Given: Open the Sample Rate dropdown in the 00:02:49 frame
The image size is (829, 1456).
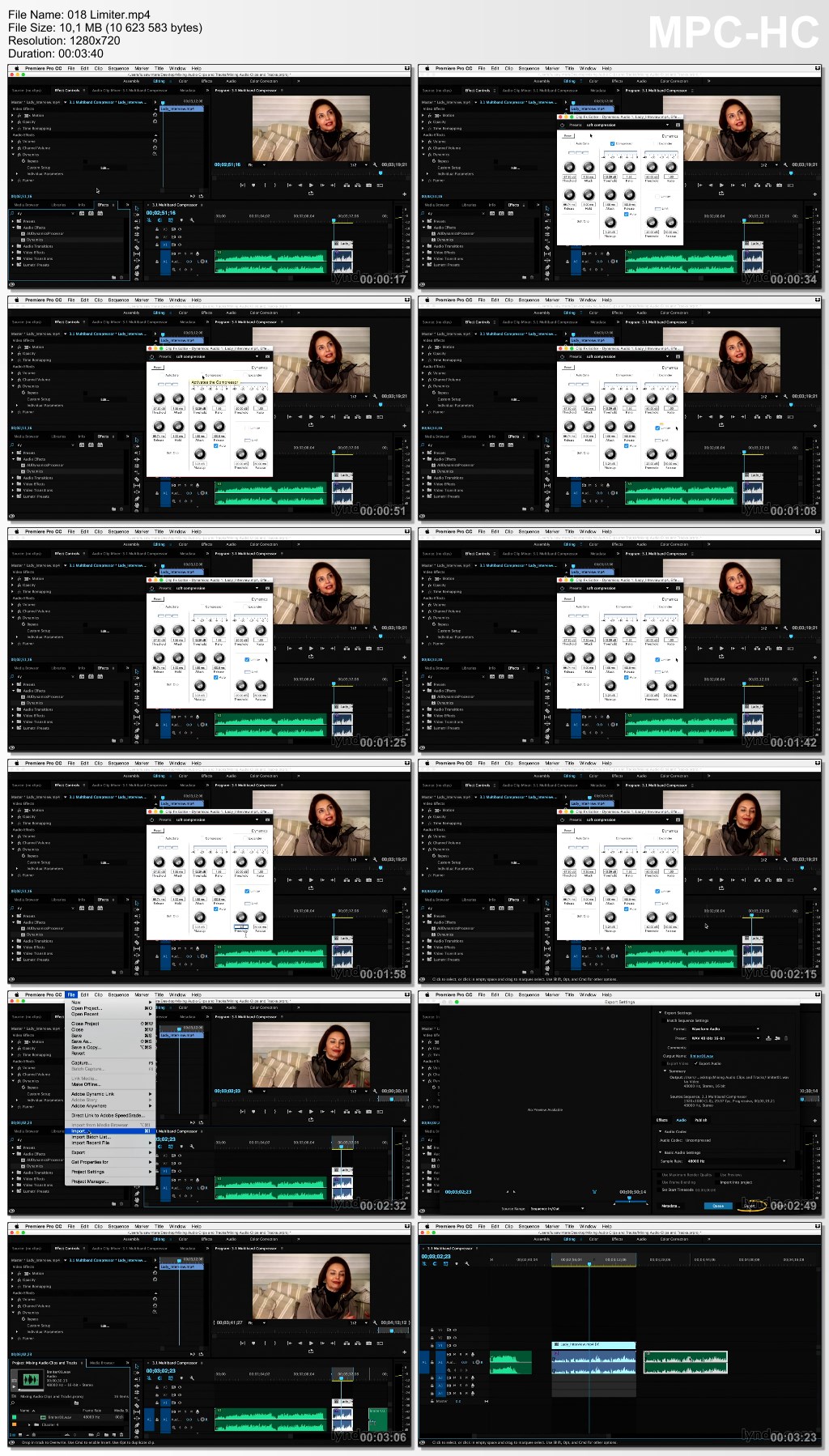Looking at the screenshot, I should 736,1161.
